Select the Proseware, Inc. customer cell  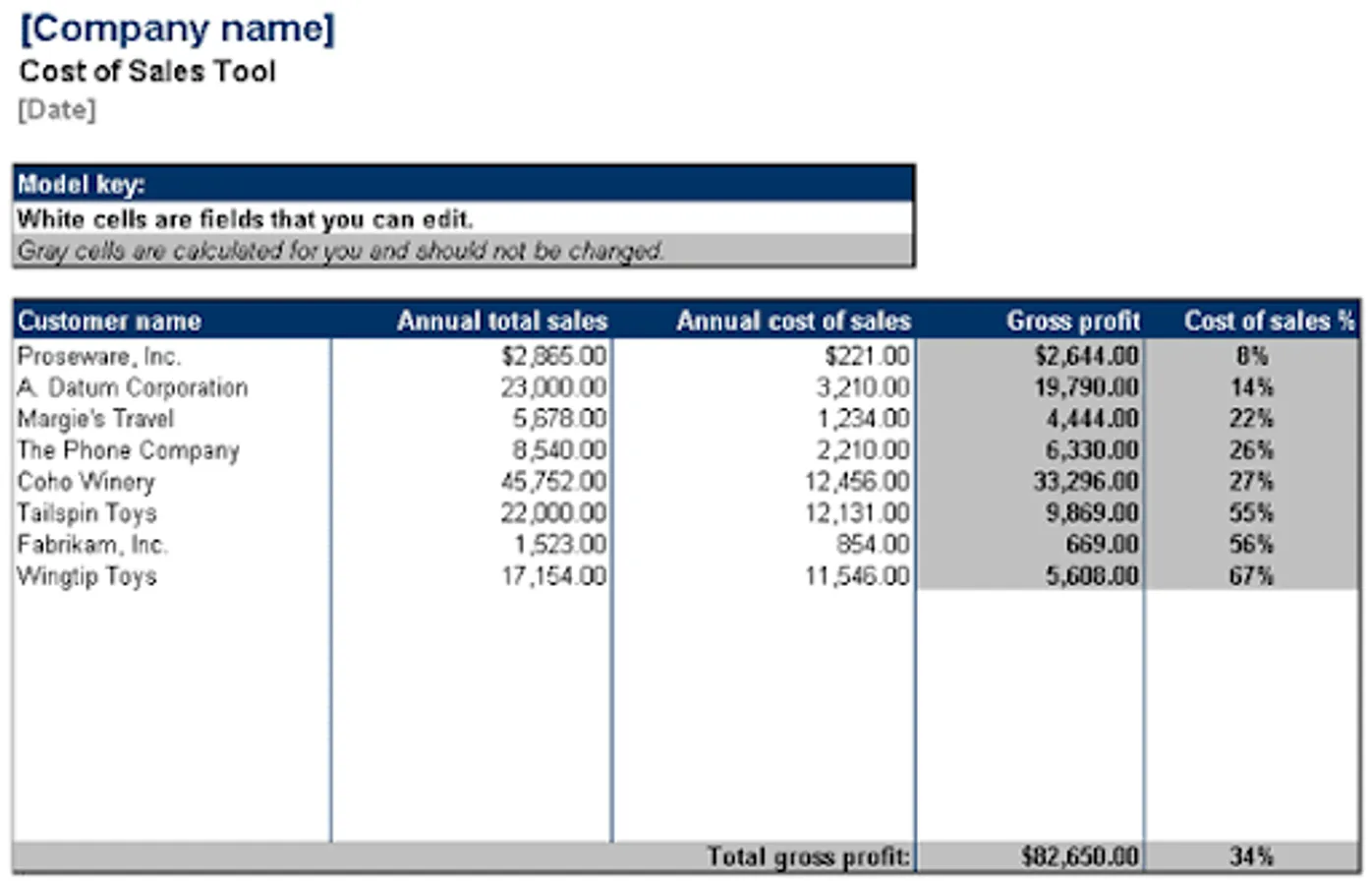click(172, 356)
